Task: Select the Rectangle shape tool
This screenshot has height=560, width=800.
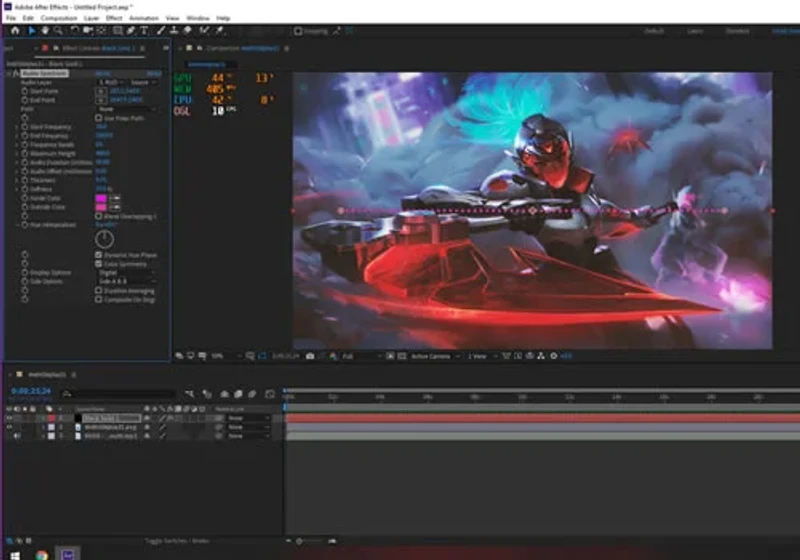Action: pos(117,31)
